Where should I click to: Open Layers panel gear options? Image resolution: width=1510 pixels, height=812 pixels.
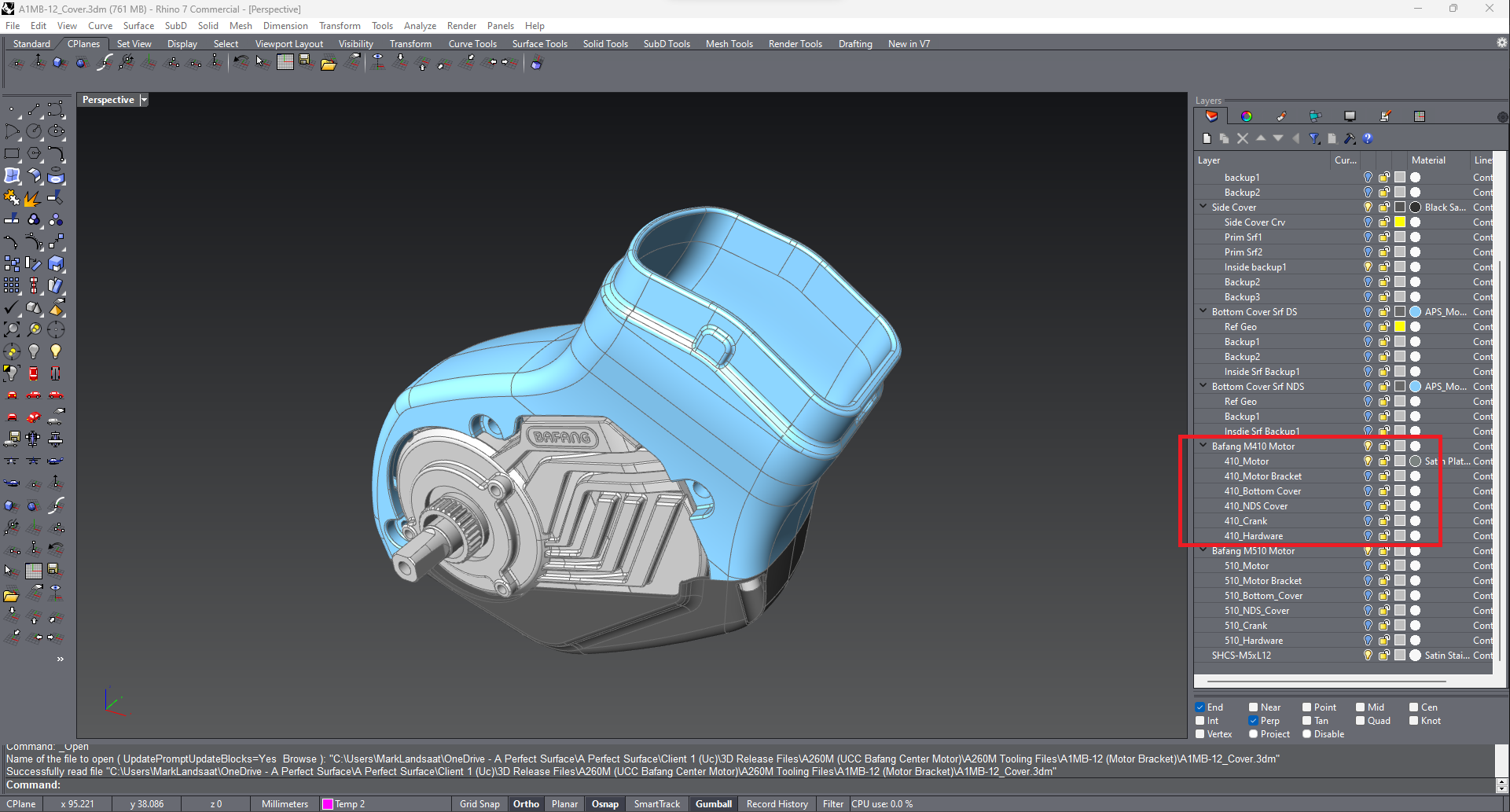pos(1502,117)
